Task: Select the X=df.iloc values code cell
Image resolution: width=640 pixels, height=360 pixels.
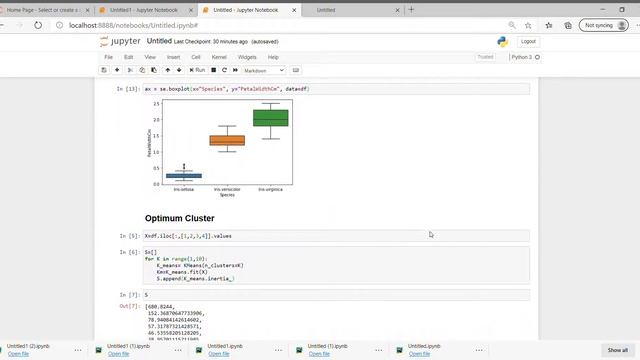Action: coord(336,236)
